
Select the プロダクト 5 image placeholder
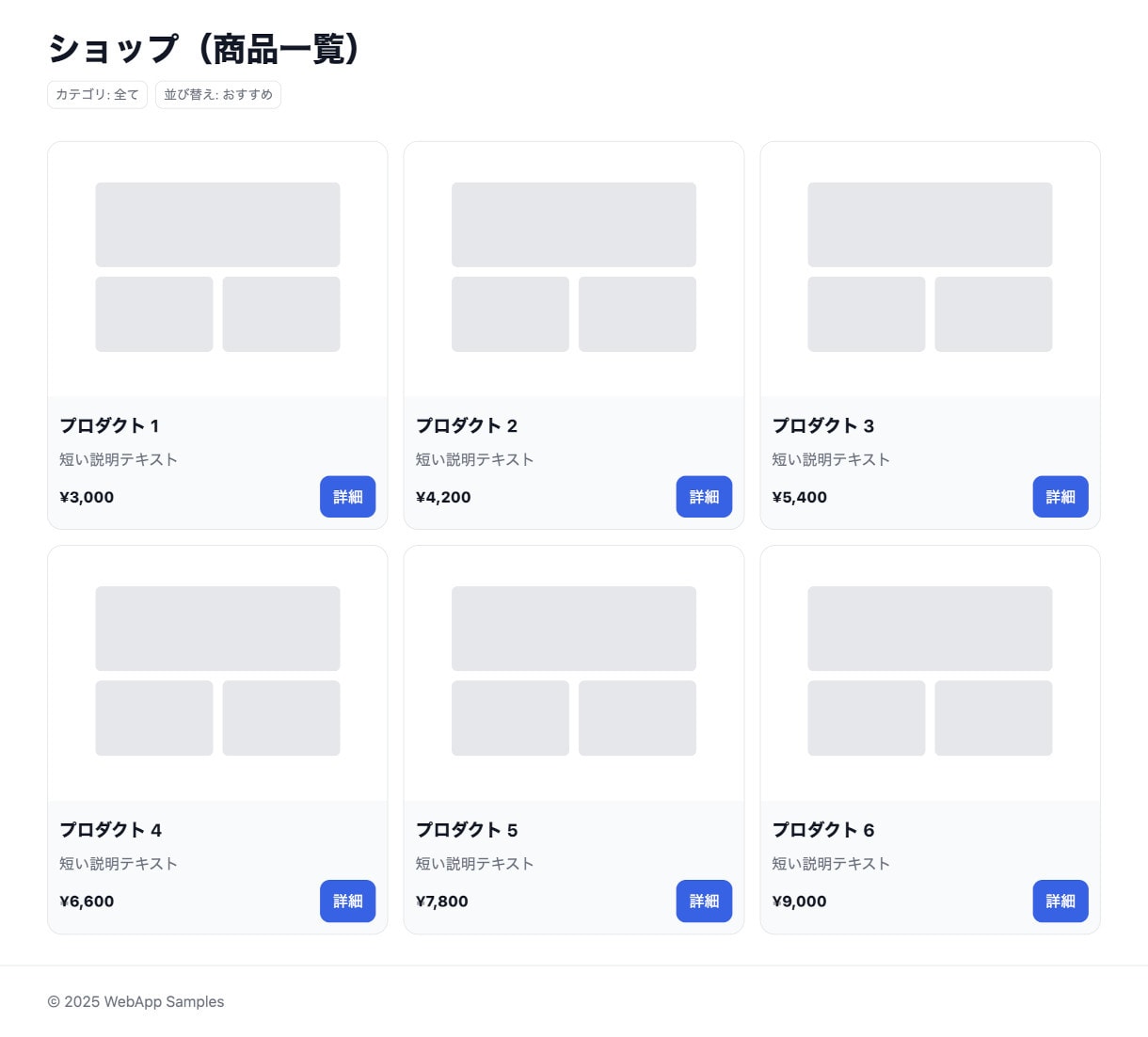(574, 673)
